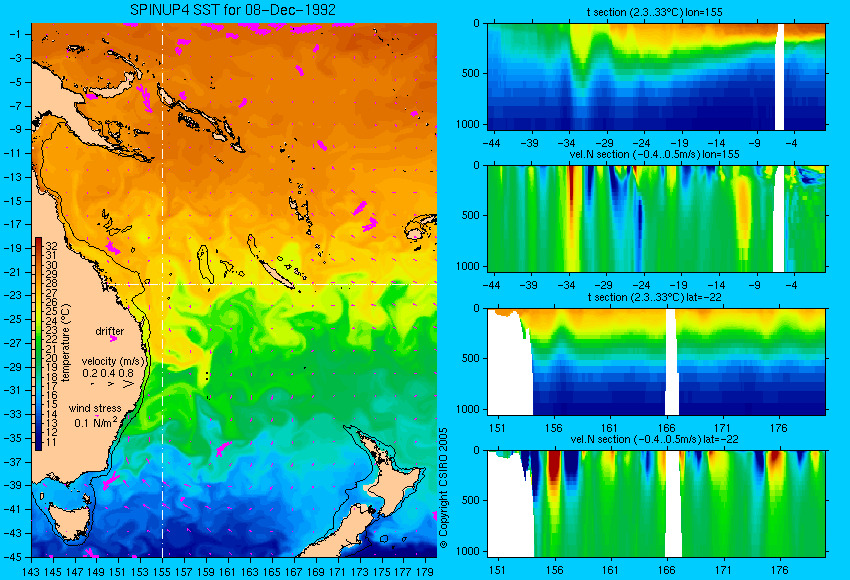Screen dimensions: 850x580
Task: Click the -45 latitude tick label on map
Action: (x=12, y=557)
